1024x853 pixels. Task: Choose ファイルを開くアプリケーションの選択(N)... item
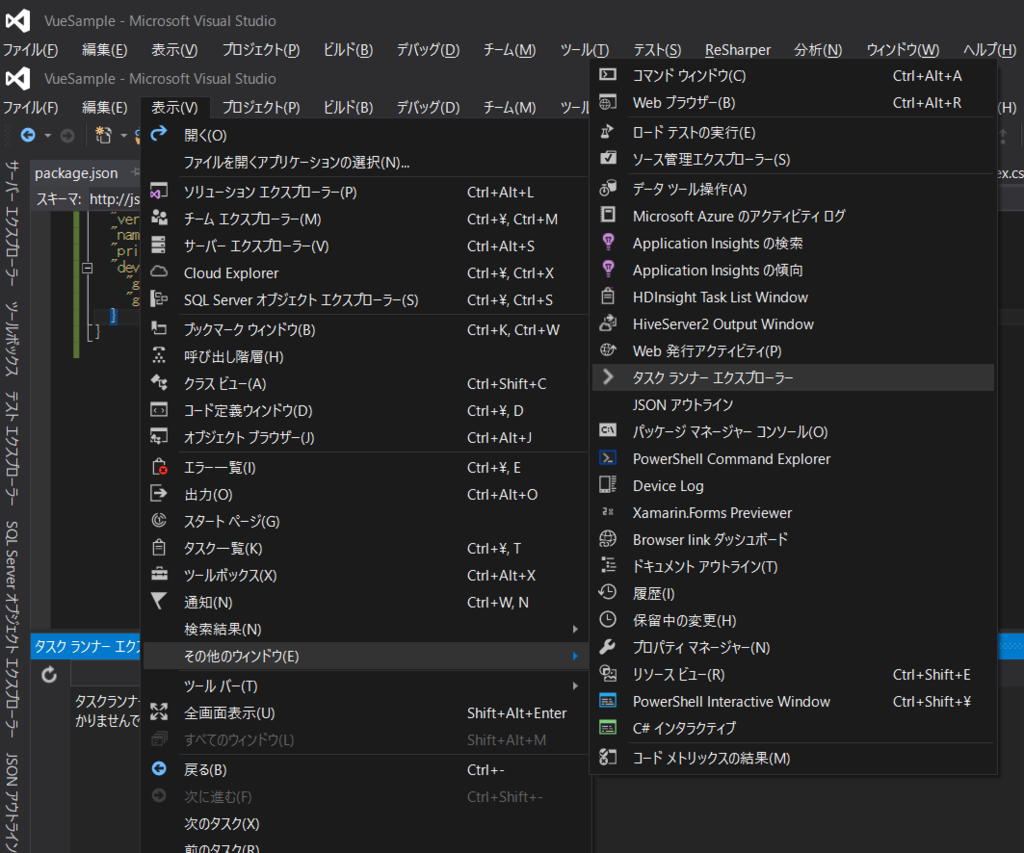[x=366, y=162]
